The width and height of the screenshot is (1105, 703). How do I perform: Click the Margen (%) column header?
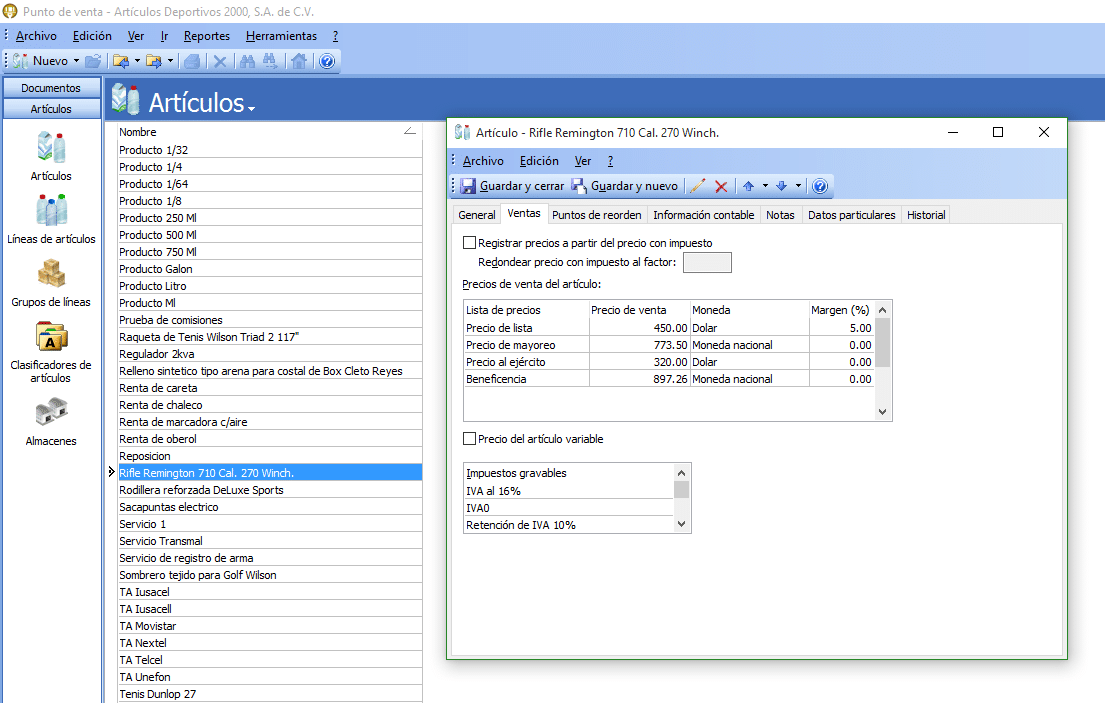click(x=841, y=310)
